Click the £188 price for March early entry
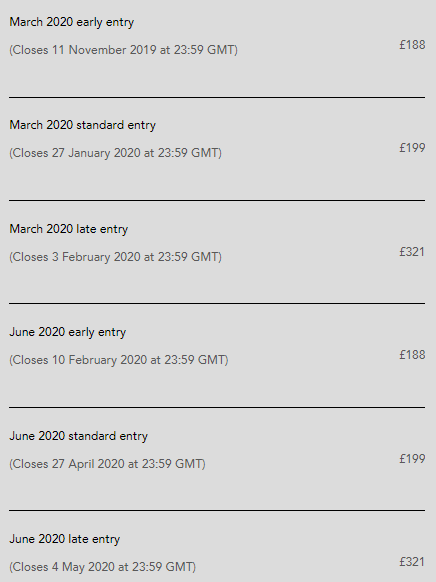This screenshot has width=436, height=582. tap(412, 45)
